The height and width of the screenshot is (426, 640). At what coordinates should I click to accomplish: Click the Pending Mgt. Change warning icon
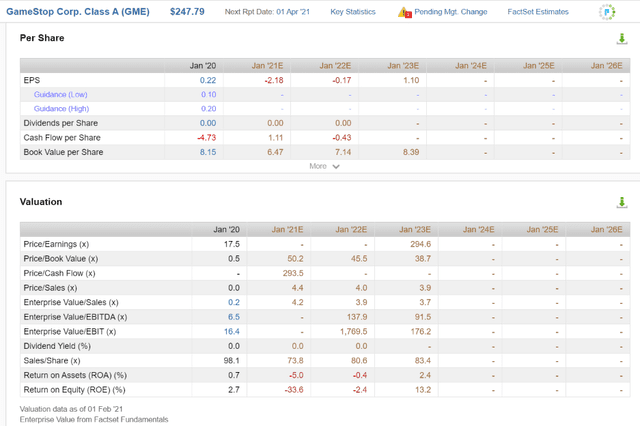(404, 12)
